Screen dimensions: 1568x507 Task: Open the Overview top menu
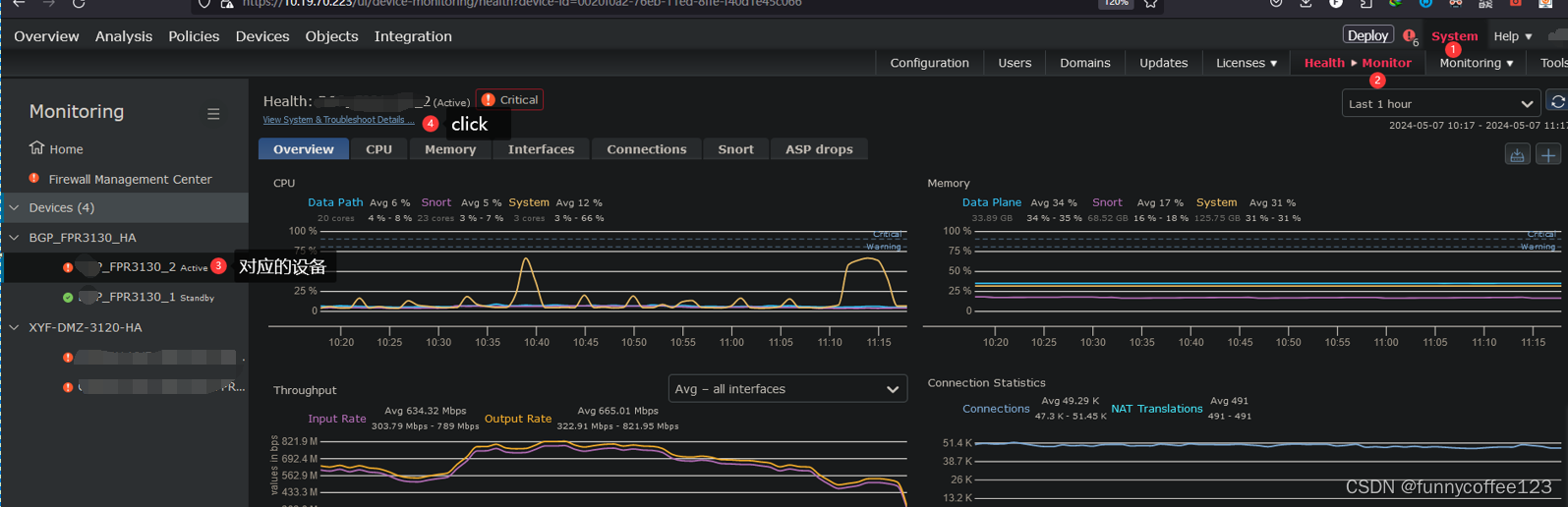coord(46,36)
